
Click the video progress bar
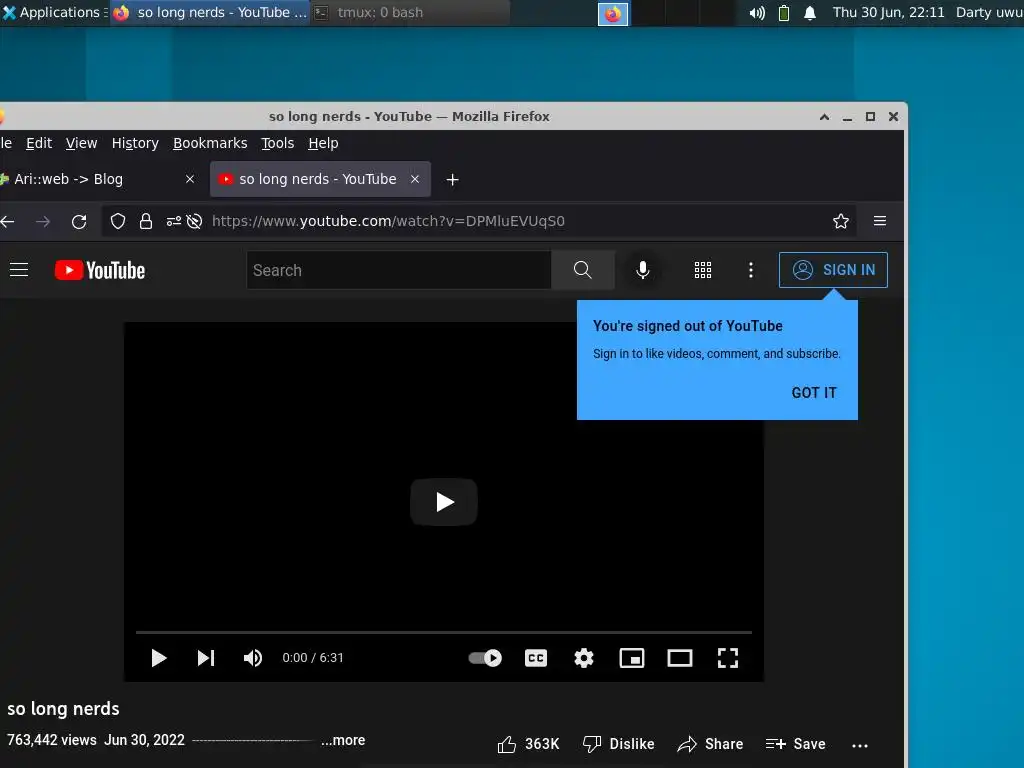444,632
